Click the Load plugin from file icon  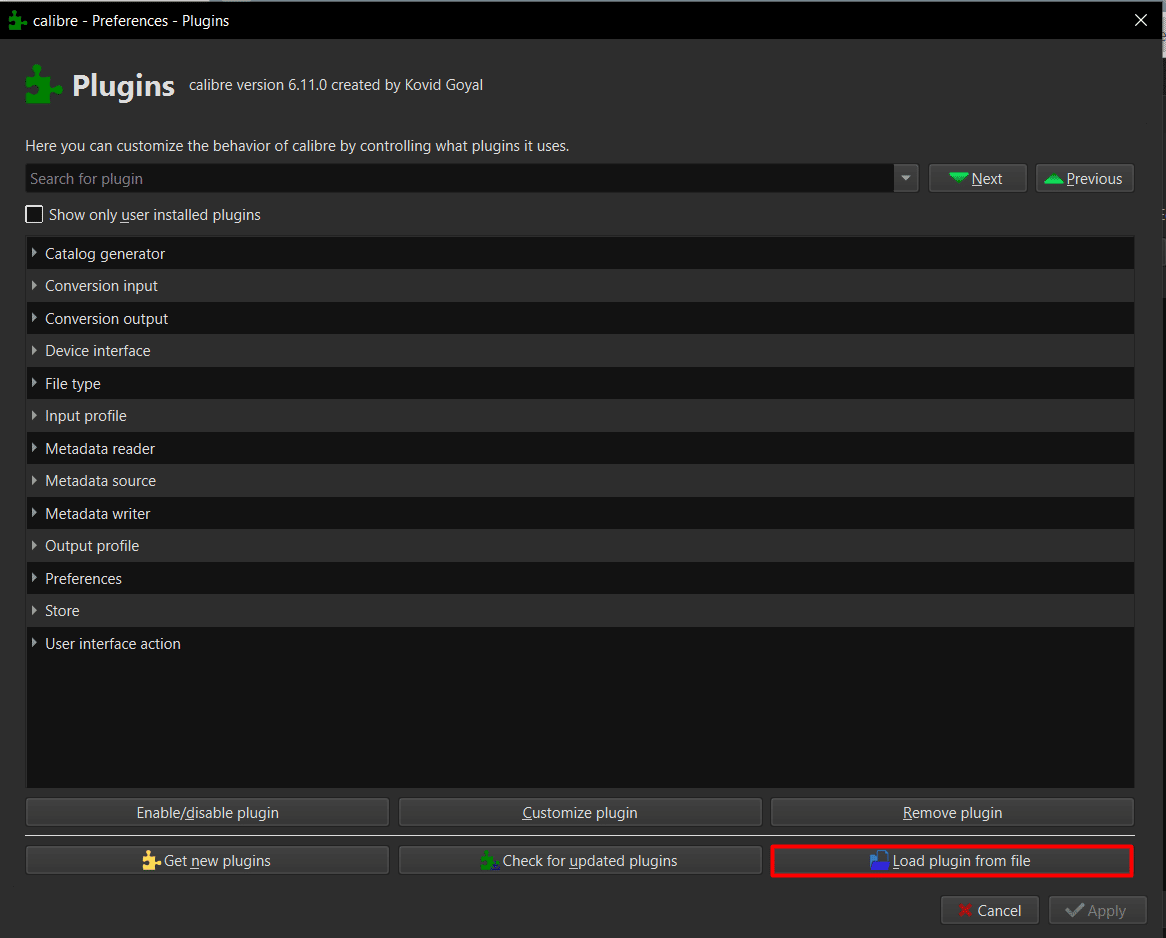(880, 861)
